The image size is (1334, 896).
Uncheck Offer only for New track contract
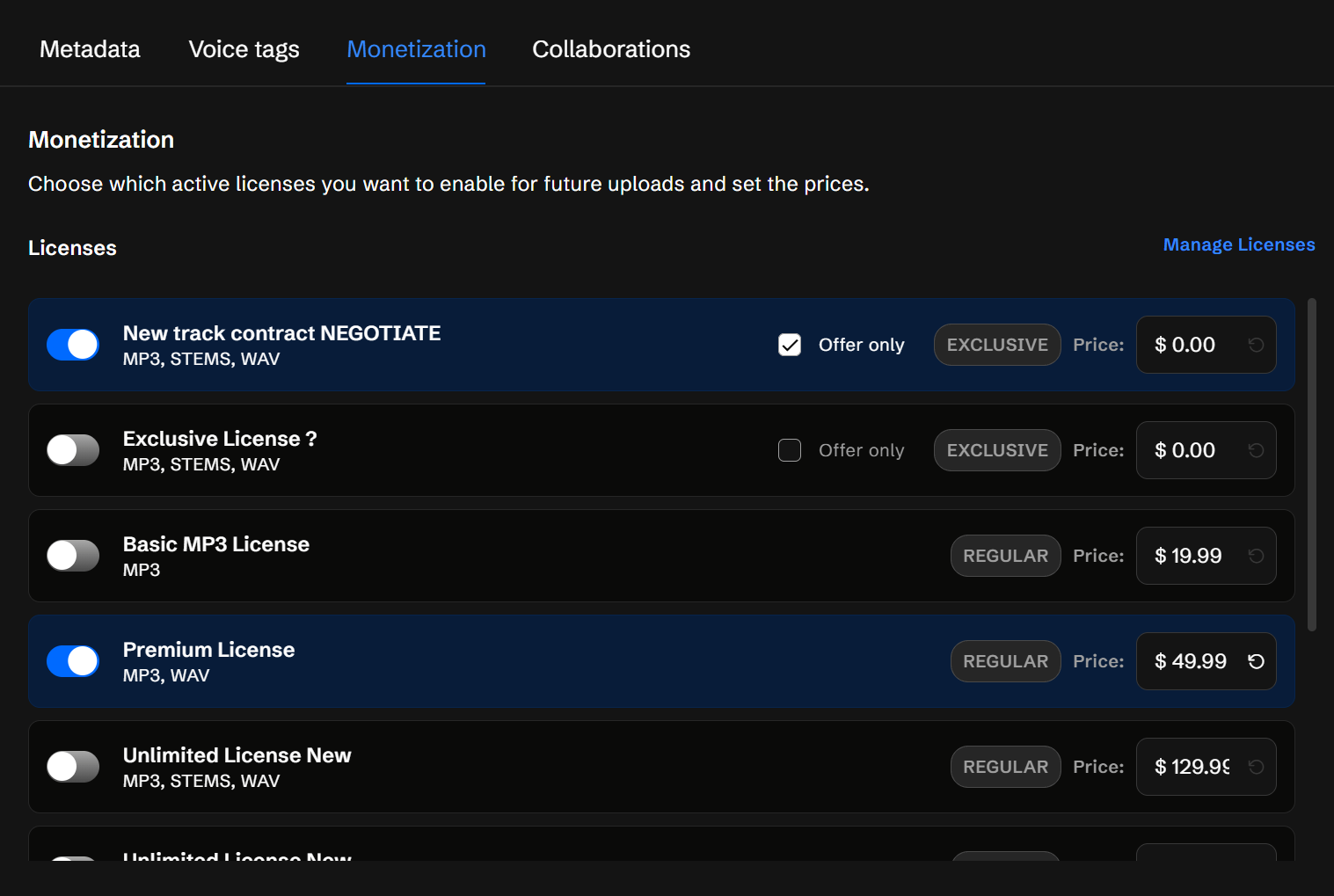pyautogui.click(x=790, y=345)
